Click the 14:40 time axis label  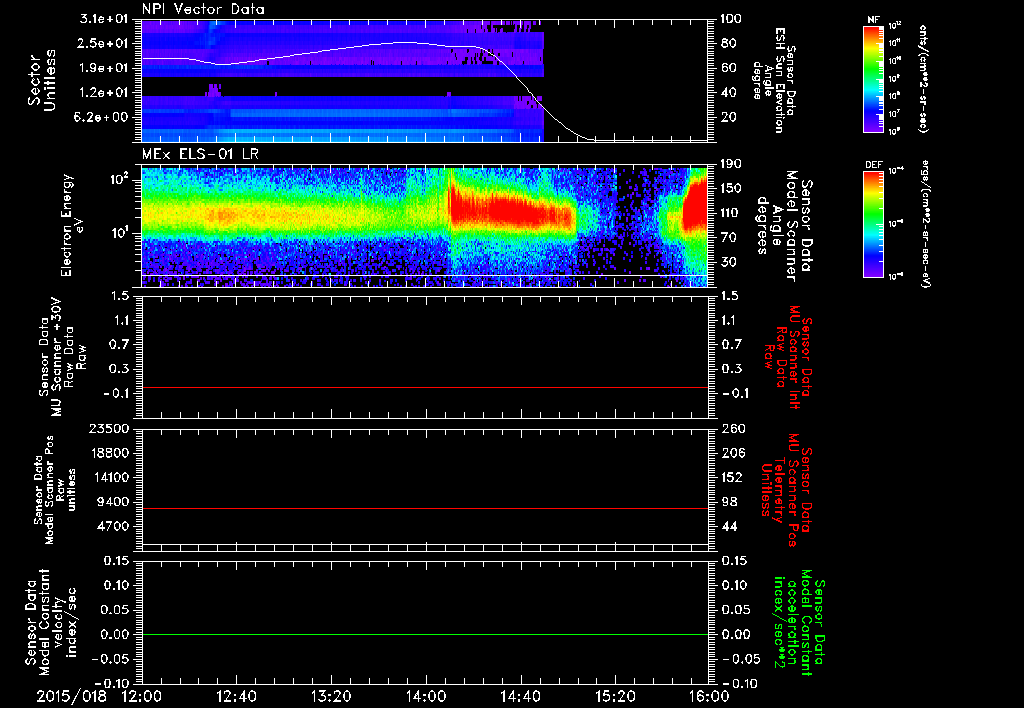pos(520,696)
